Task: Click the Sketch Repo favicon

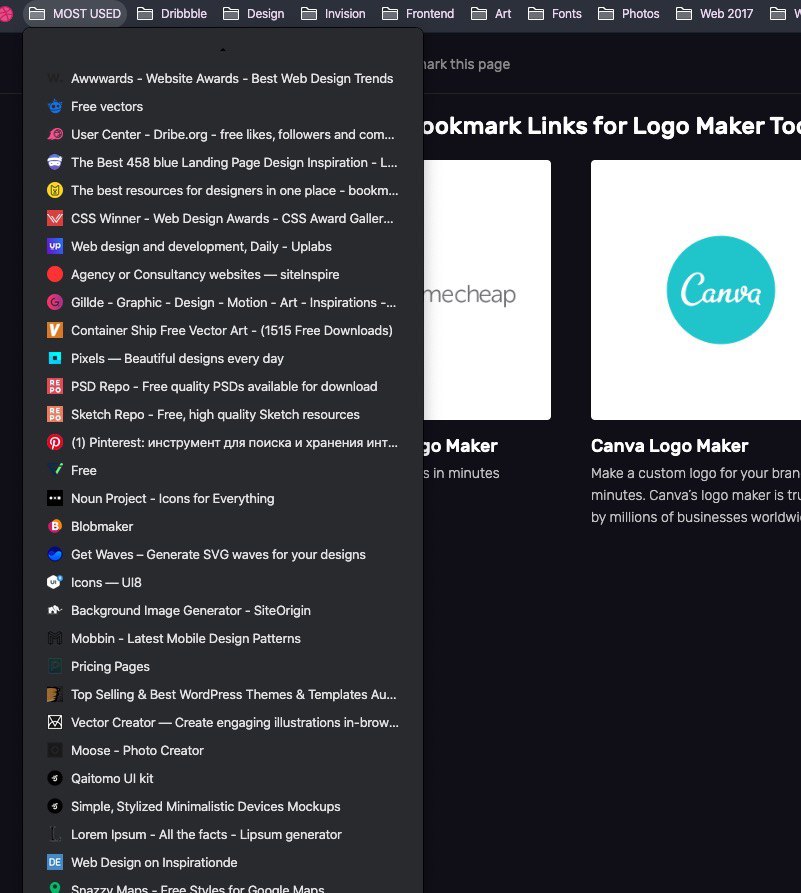Action: pyautogui.click(x=55, y=414)
